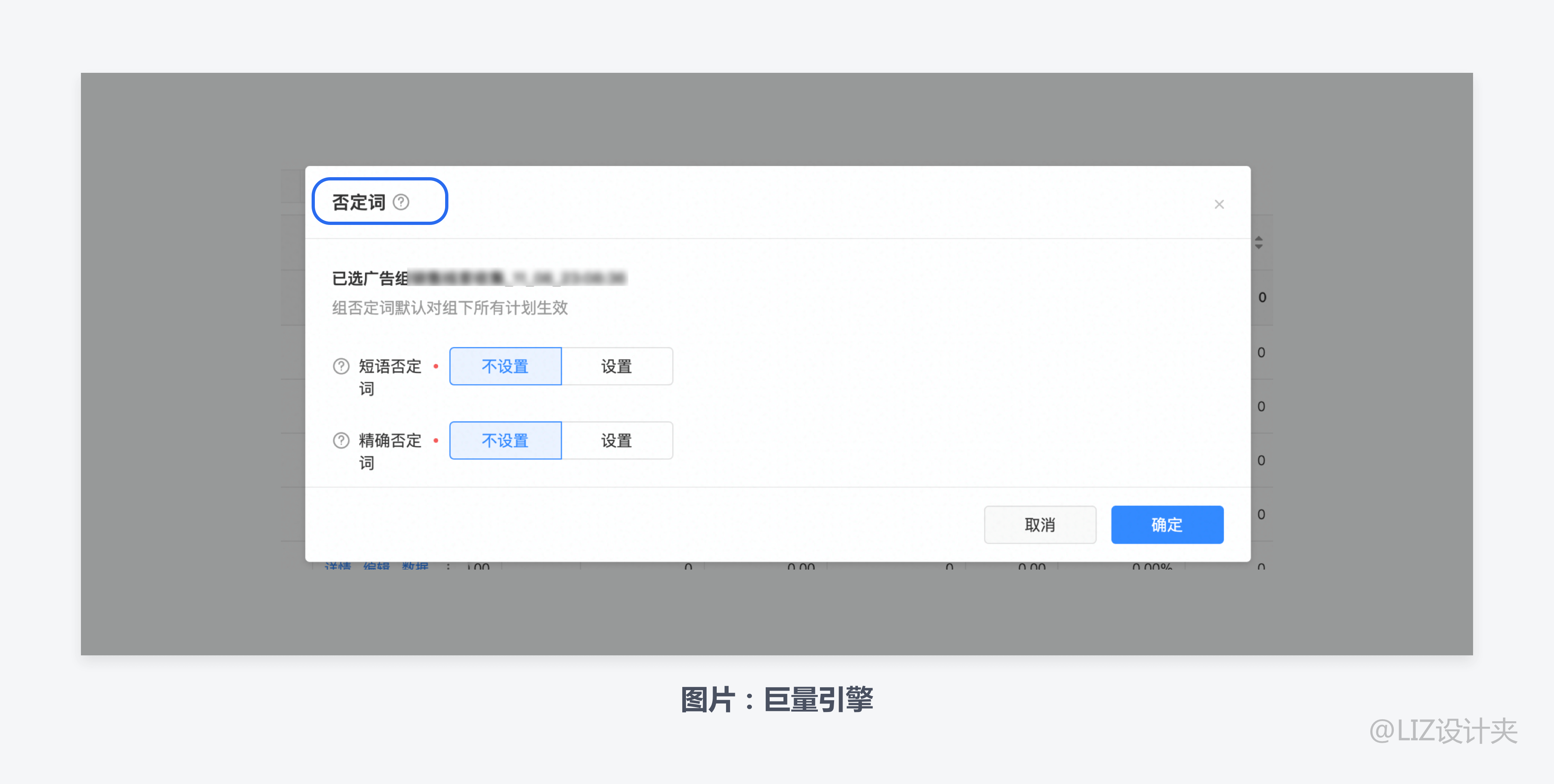Click the column sort arrows behind dialog
The image size is (1554, 784).
click(1259, 242)
